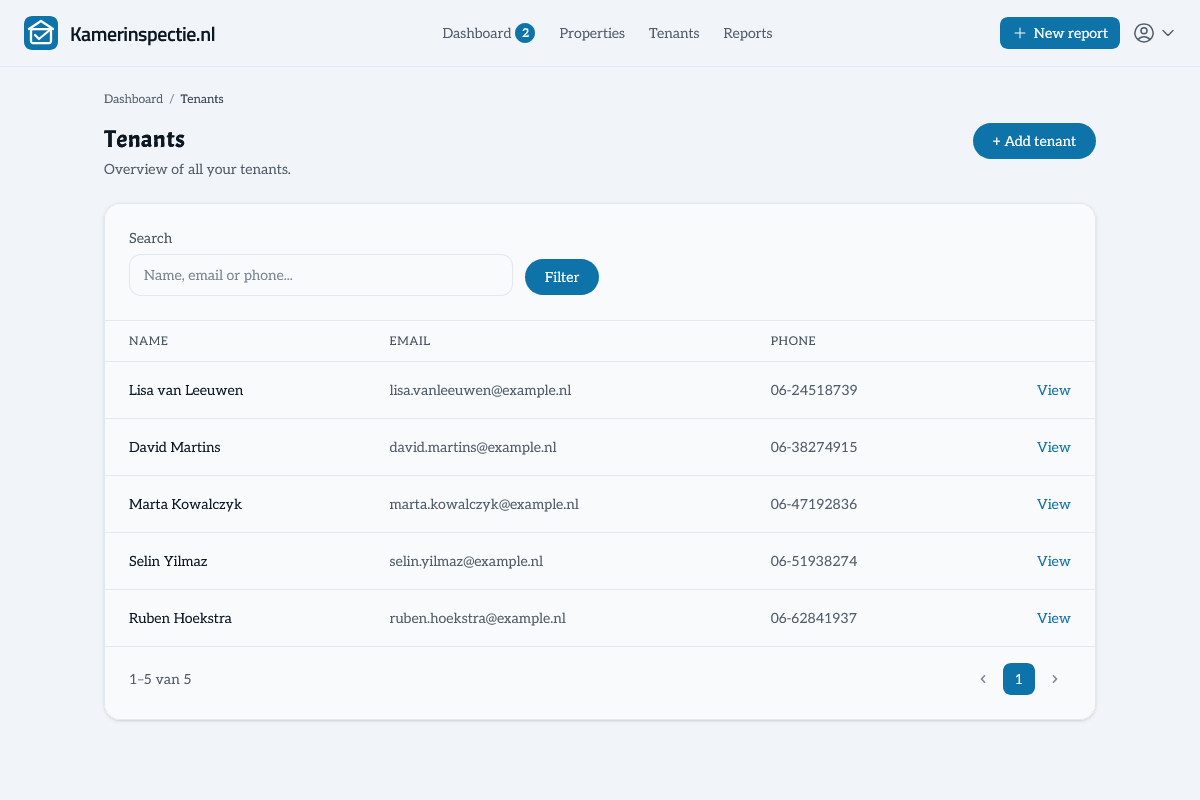
Task: Click email ruben.hoekstra@example.nl
Action: click(478, 618)
